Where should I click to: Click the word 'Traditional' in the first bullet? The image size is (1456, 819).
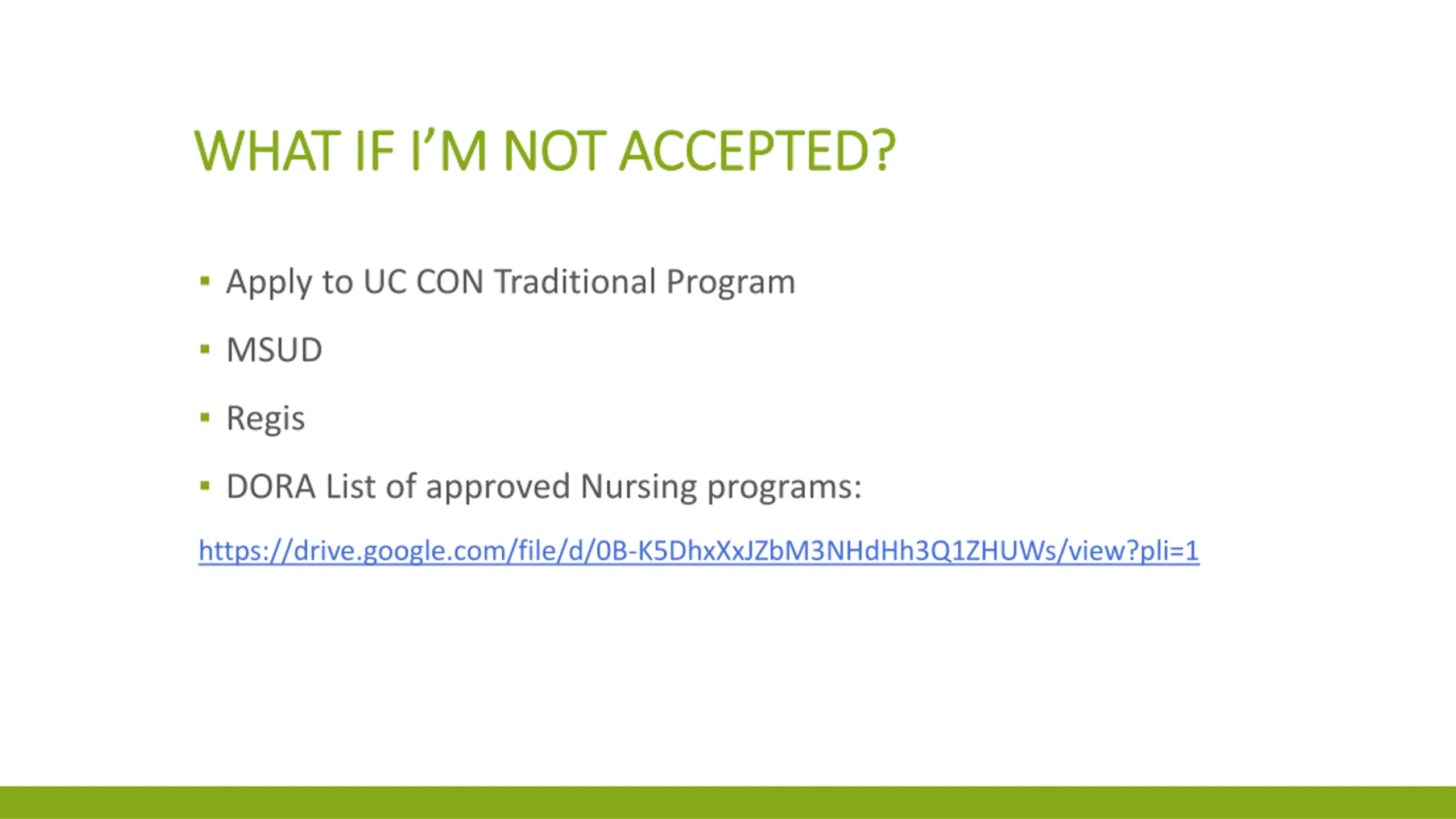tap(575, 282)
